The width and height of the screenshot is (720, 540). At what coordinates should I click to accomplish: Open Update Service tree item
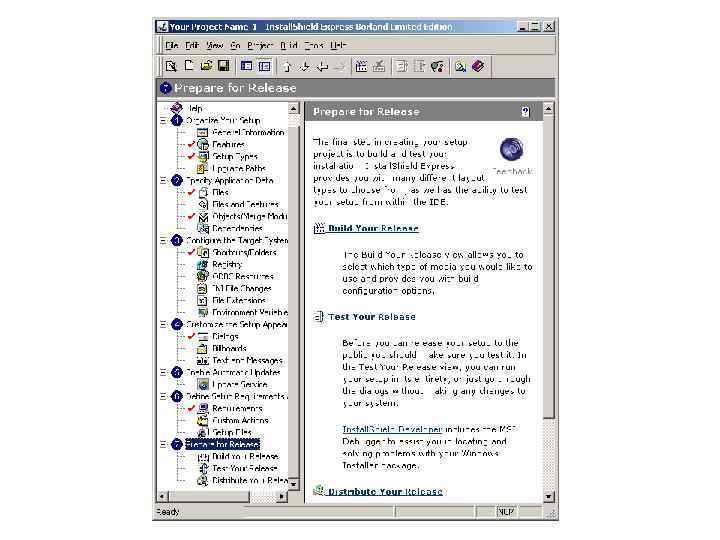tap(239, 384)
